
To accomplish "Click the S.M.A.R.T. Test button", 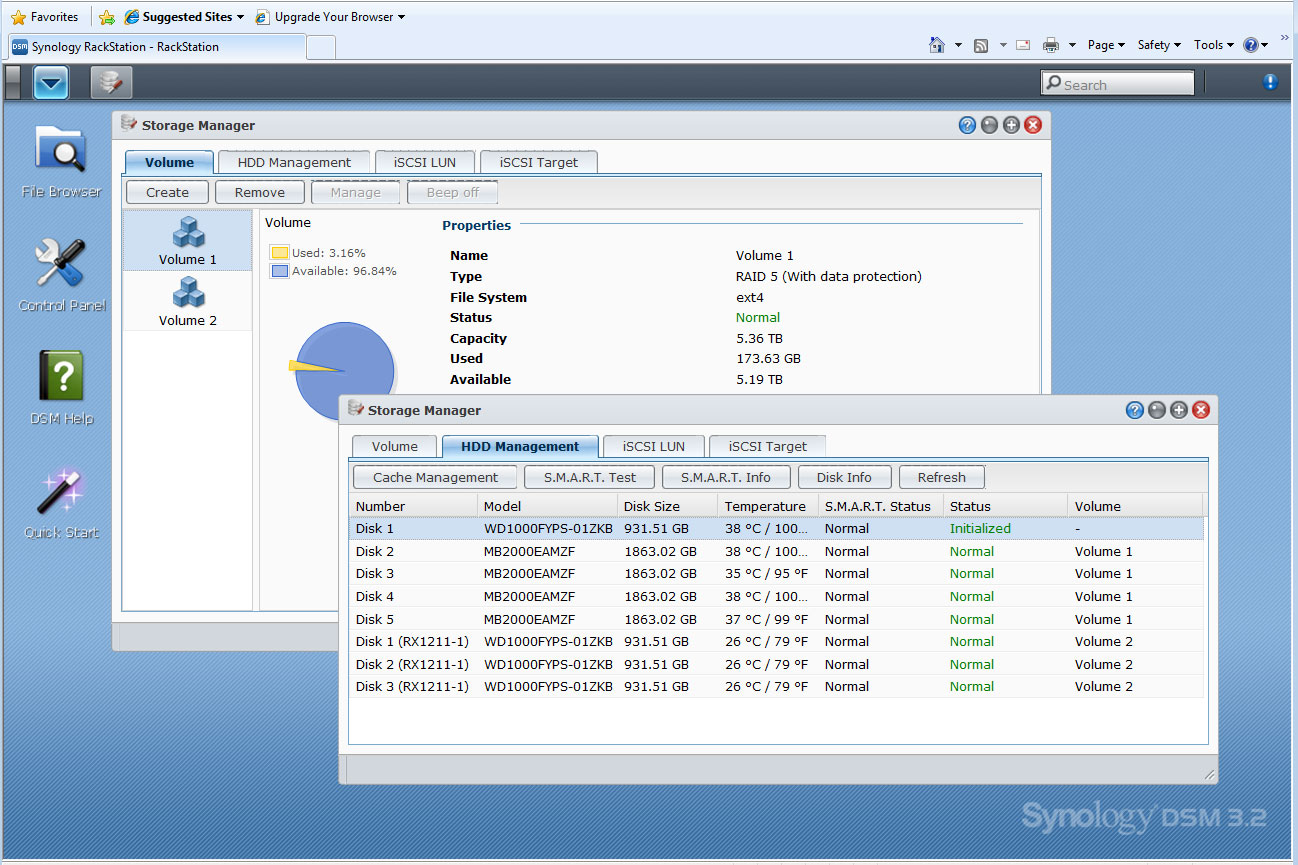I will click(589, 478).
